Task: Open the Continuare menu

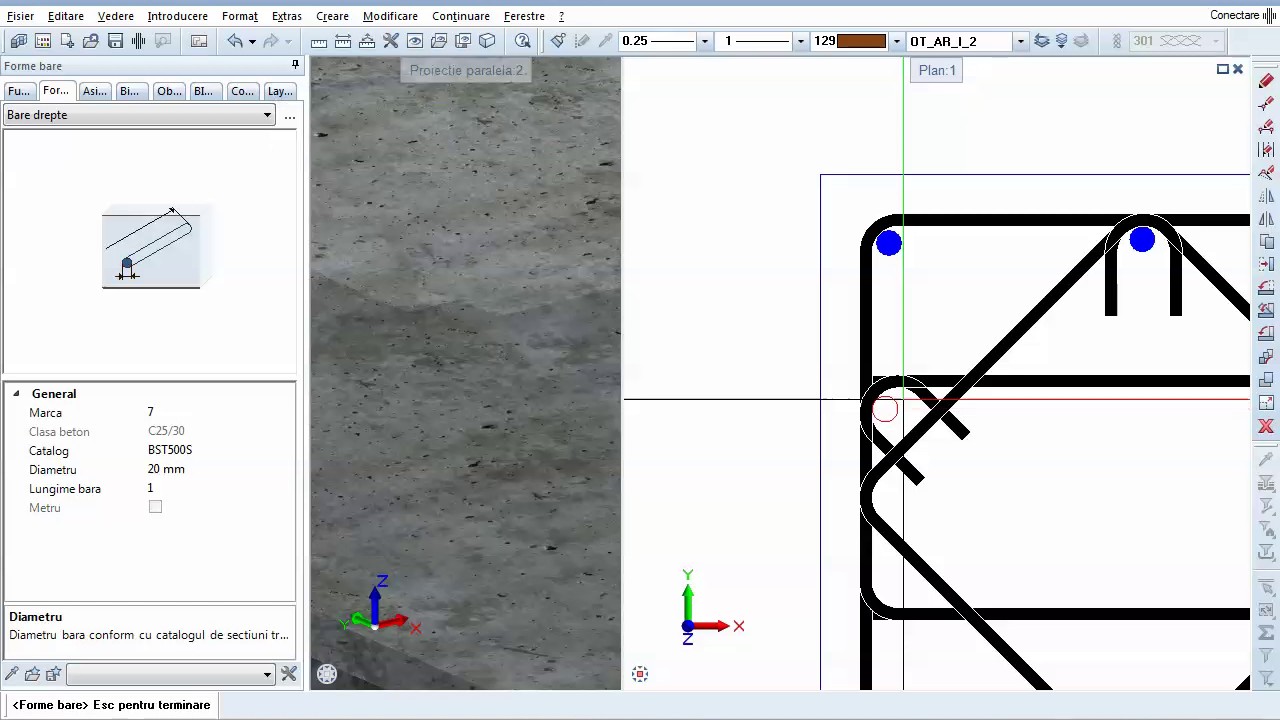Action: (x=461, y=16)
